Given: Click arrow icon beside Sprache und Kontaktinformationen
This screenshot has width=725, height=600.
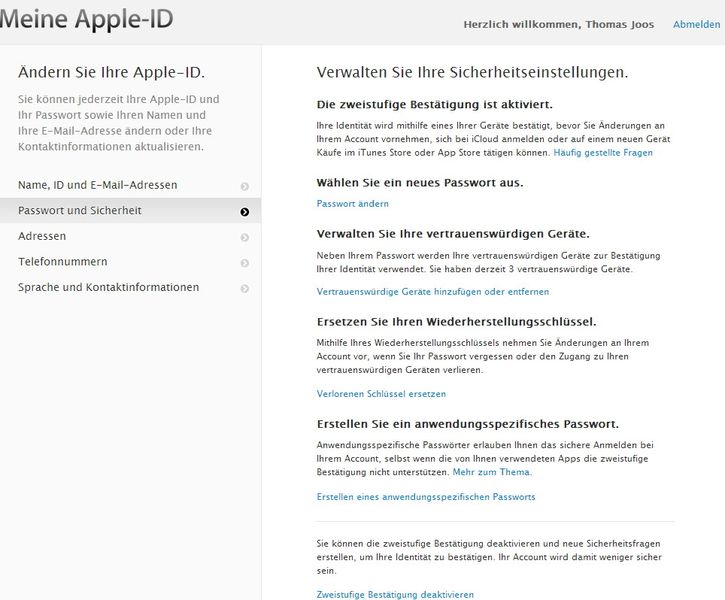Looking at the screenshot, I should tap(245, 288).
